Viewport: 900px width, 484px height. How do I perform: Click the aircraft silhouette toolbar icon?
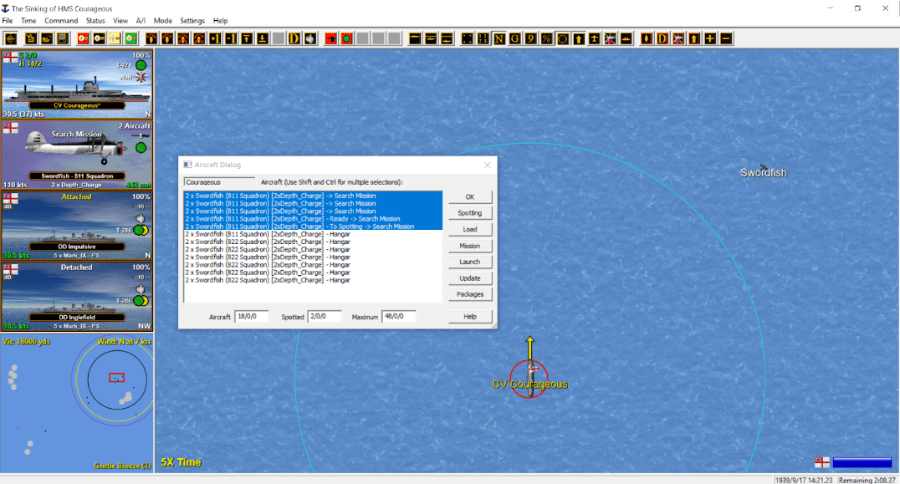click(x=594, y=38)
